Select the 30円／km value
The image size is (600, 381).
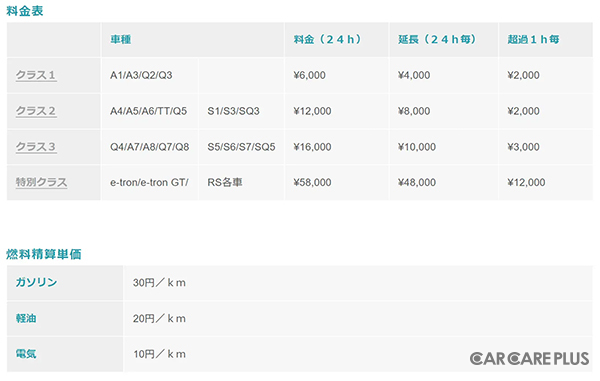159,283
